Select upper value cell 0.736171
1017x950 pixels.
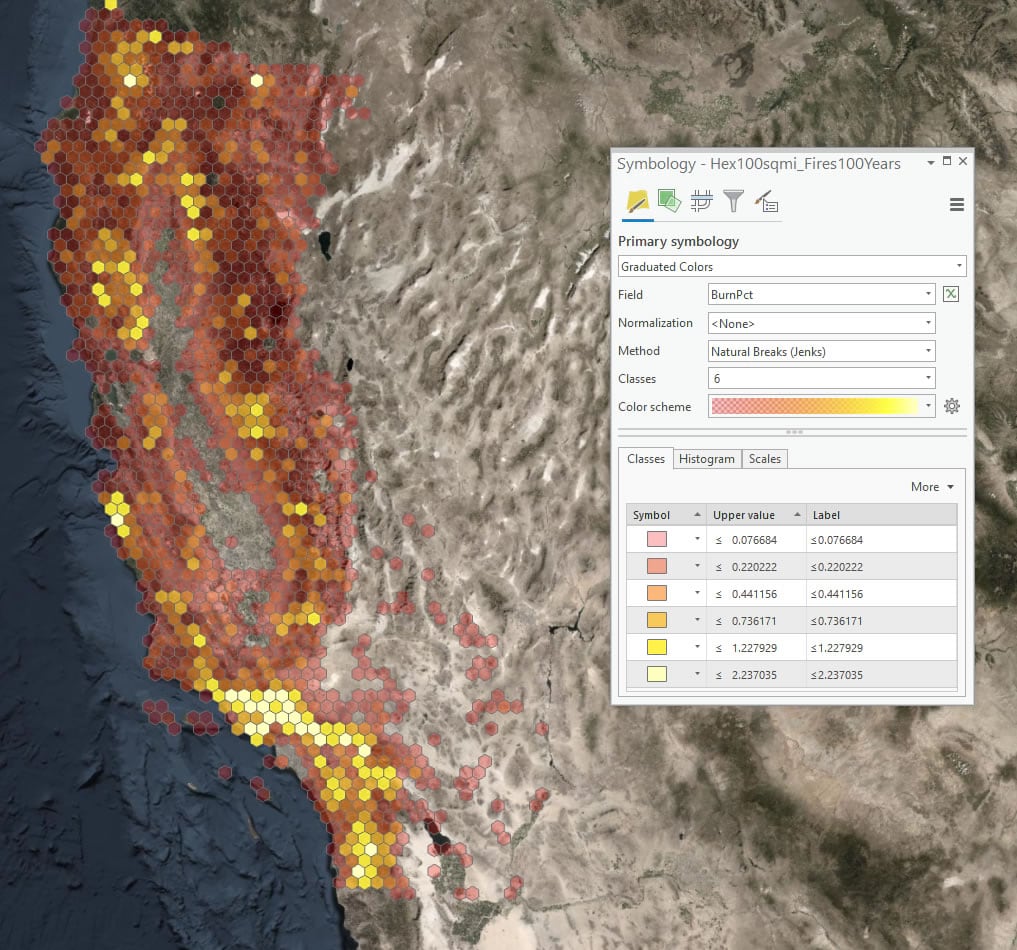point(756,621)
